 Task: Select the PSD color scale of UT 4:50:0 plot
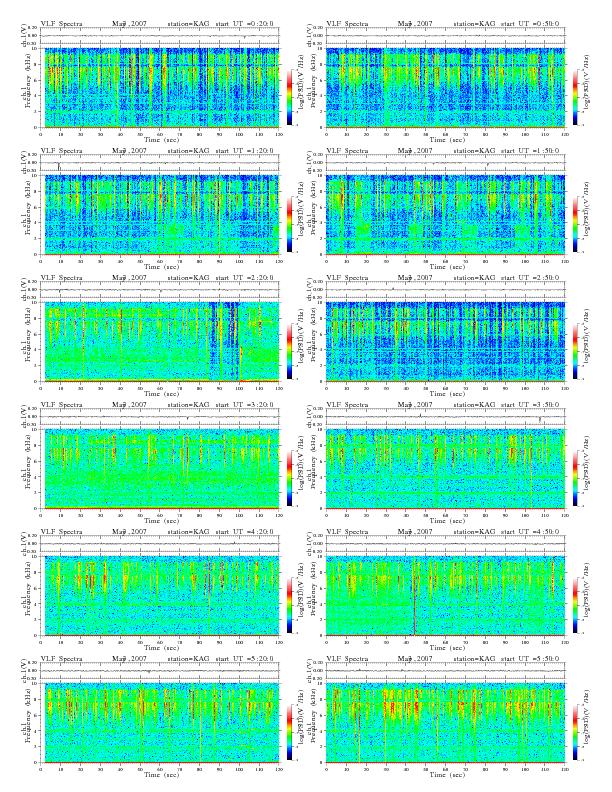click(576, 605)
